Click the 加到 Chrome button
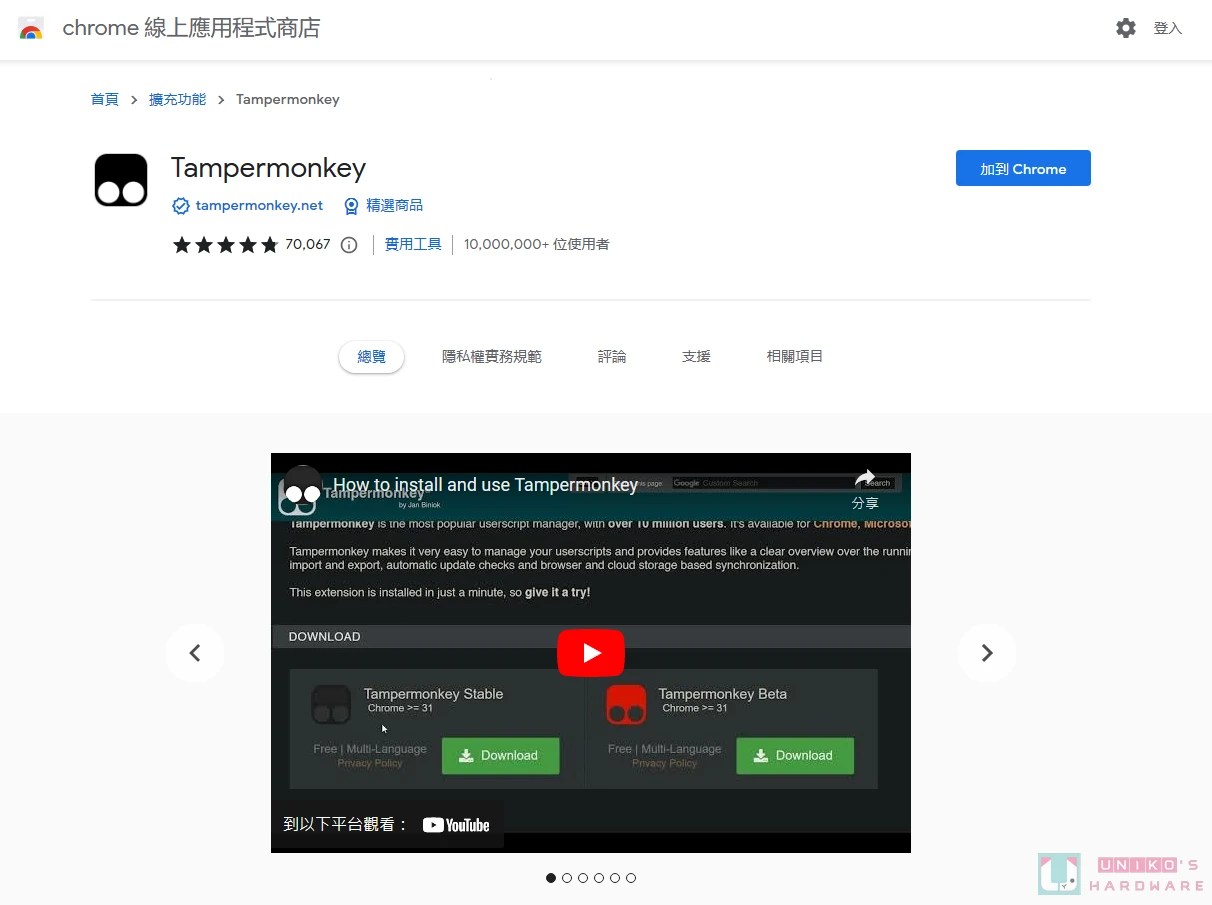Screen dimensions: 1212x905 pos(1023,169)
